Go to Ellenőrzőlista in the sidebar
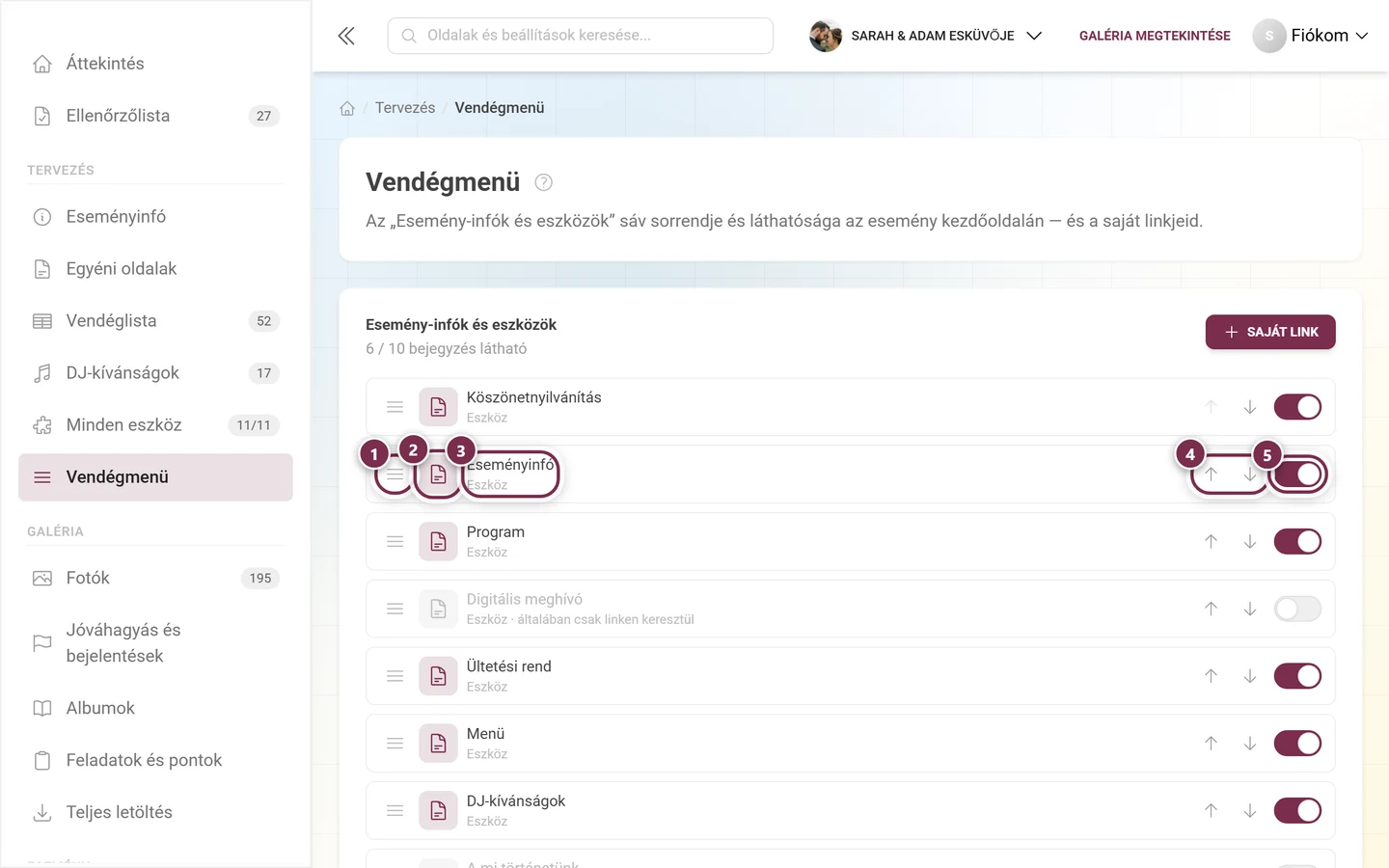 tap(155, 116)
